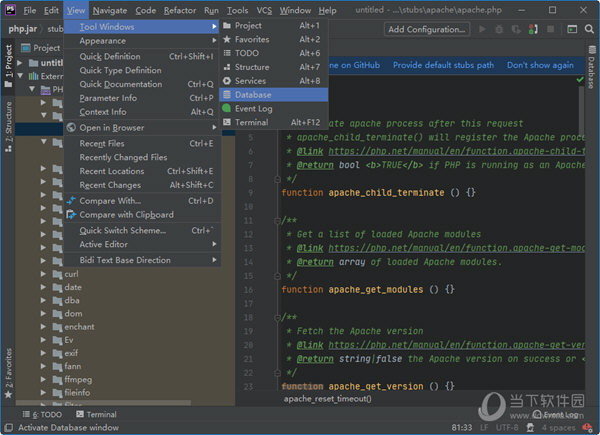
Task: Select the fann folder in the tree
Action: coord(73,366)
